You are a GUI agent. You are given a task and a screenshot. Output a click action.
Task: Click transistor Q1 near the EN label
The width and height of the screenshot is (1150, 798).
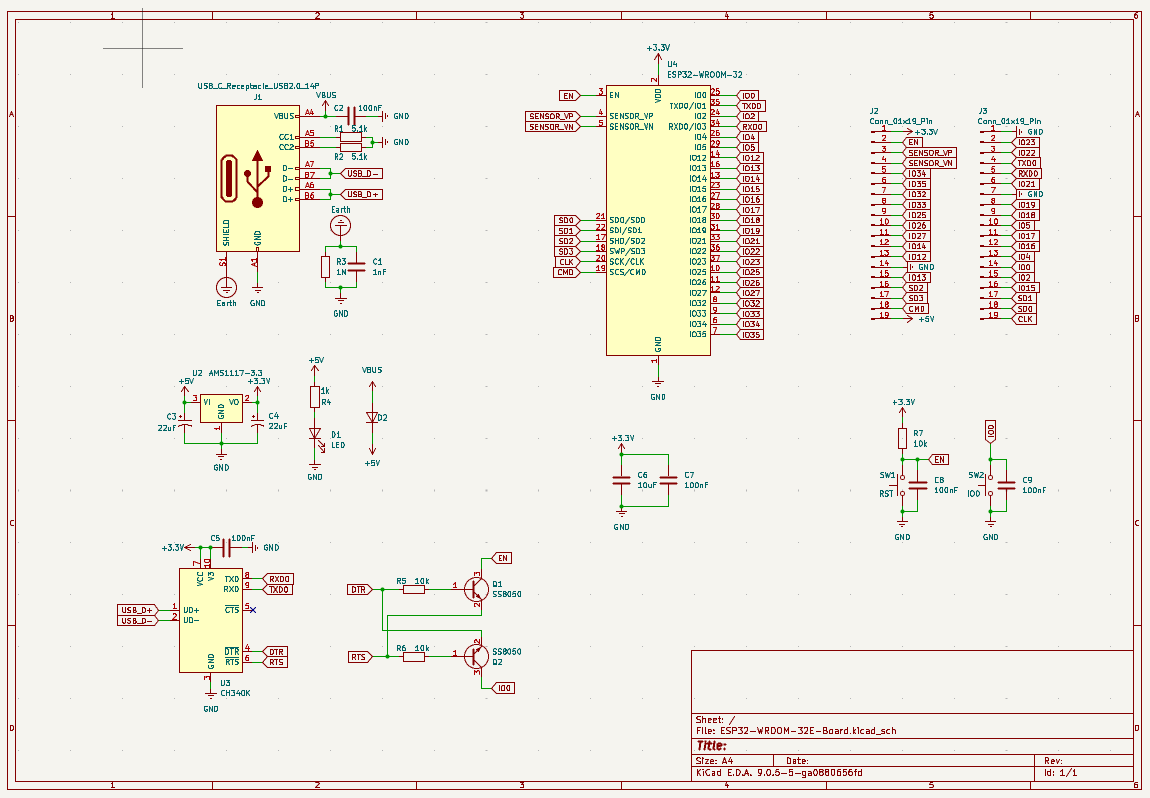coord(477,589)
